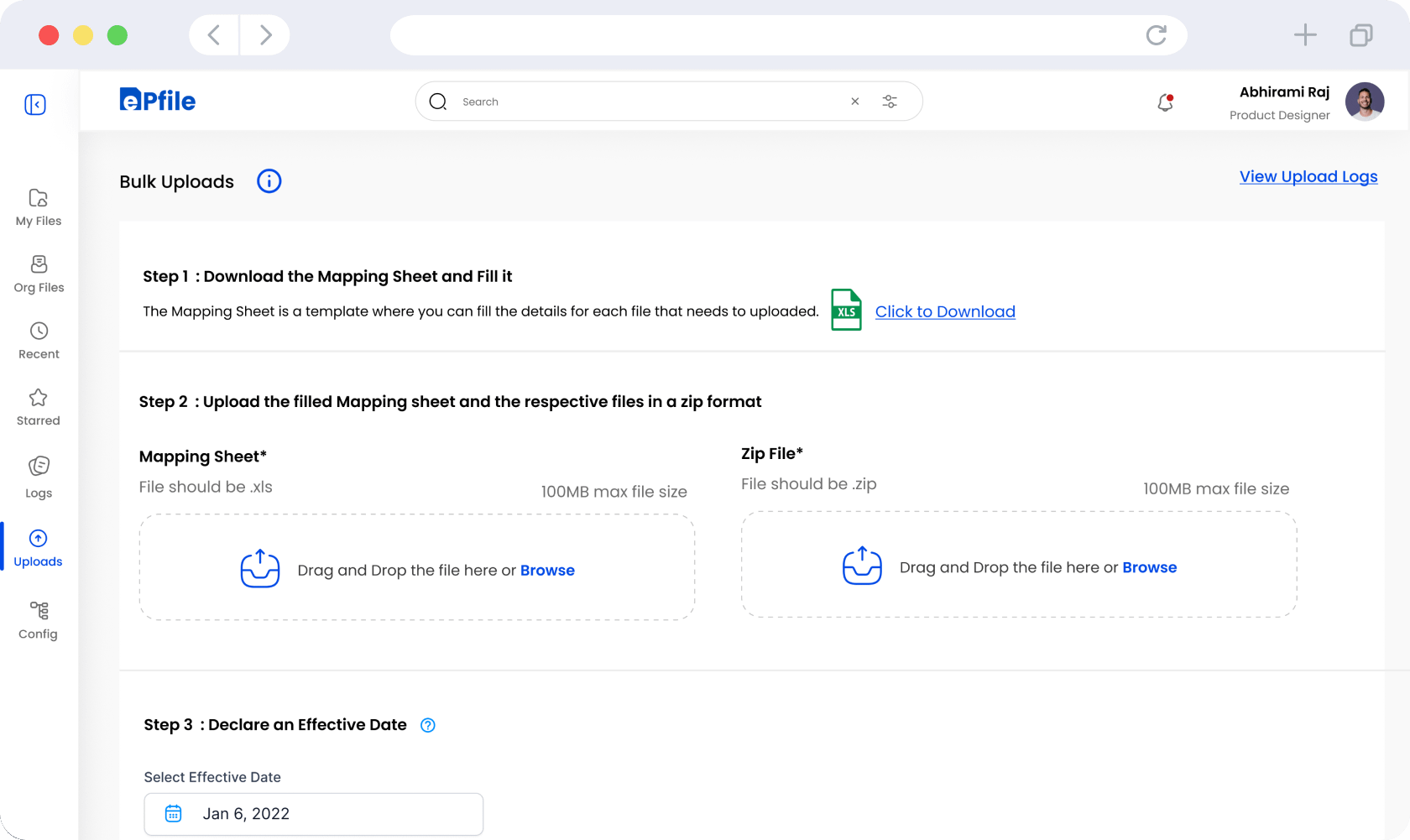Show Recent files
Viewport: 1410px width, 840px height.
pyautogui.click(x=39, y=341)
